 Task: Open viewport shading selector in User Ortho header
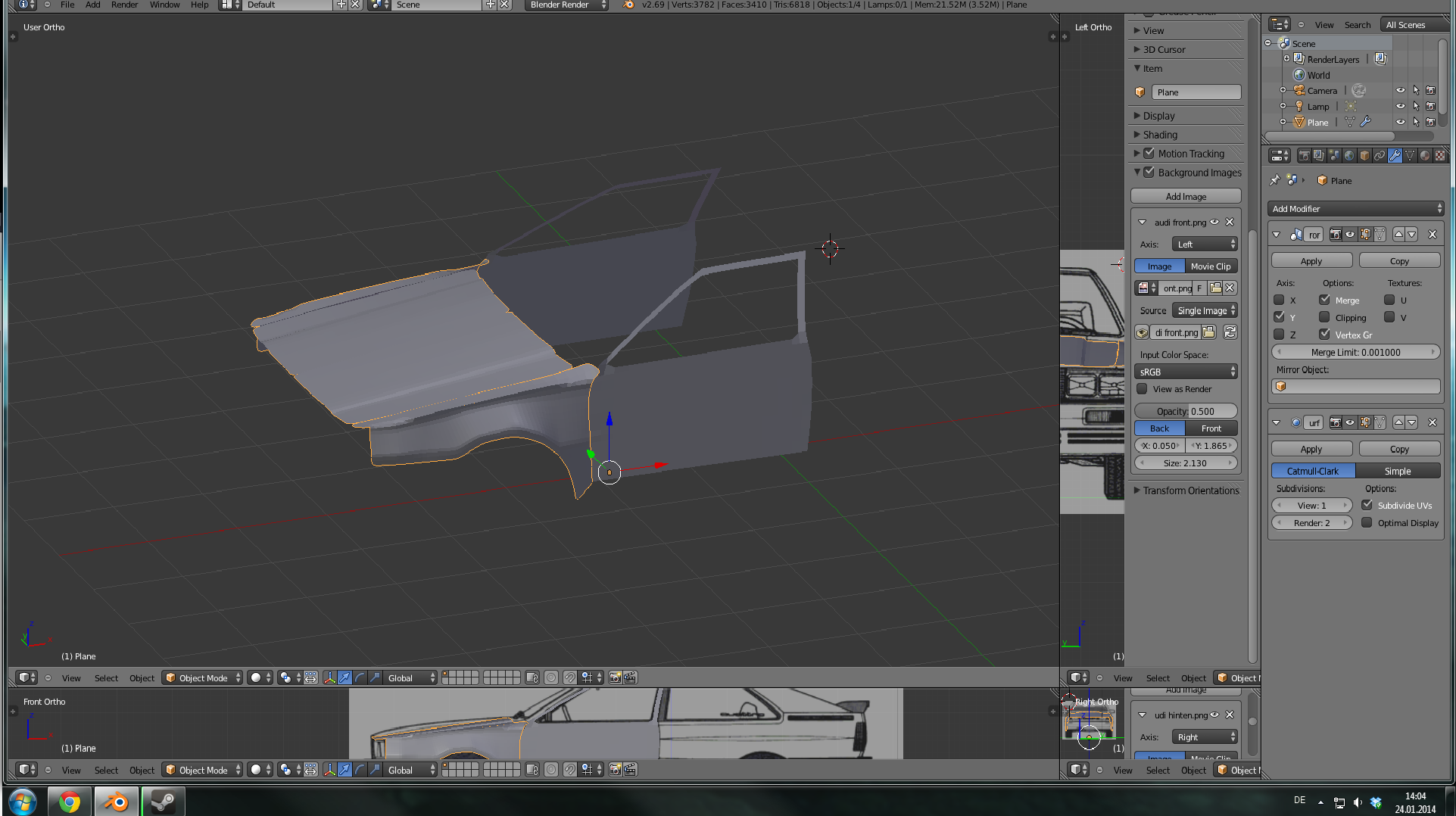pos(260,677)
